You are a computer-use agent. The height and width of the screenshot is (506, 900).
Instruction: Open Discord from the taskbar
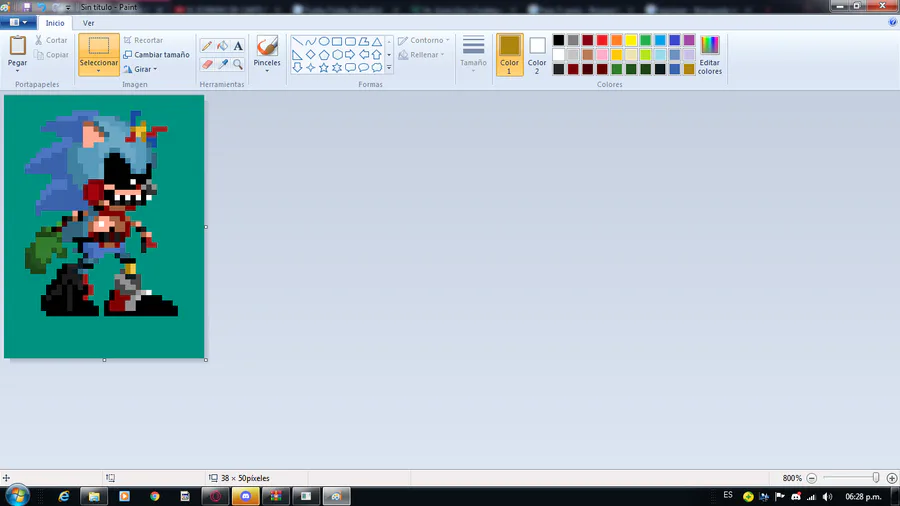(x=246, y=496)
